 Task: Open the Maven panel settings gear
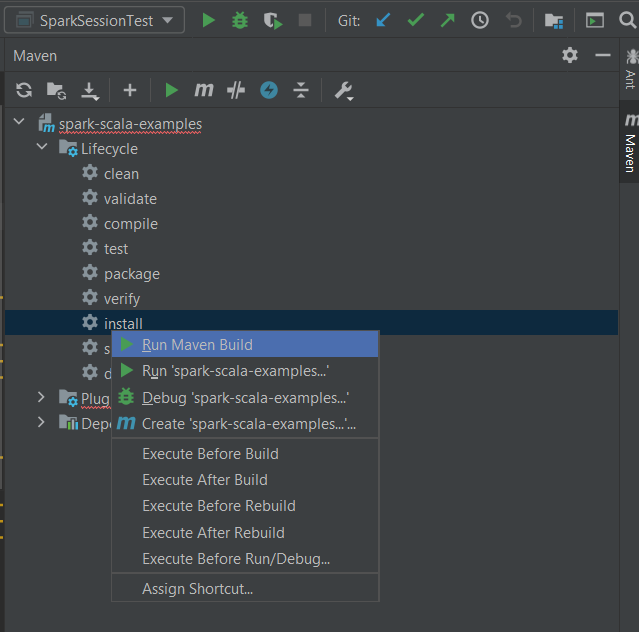point(570,55)
